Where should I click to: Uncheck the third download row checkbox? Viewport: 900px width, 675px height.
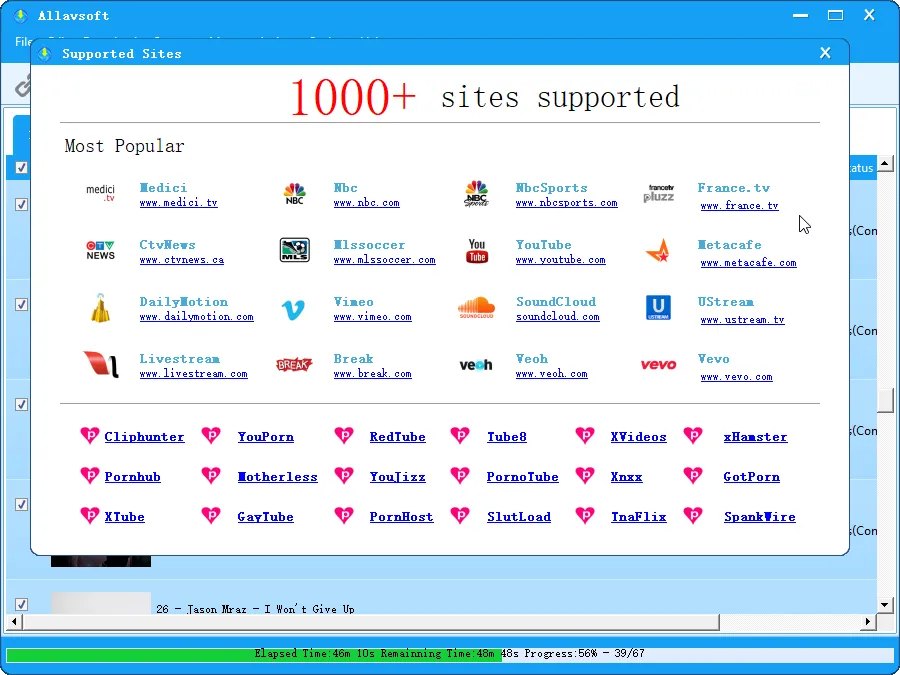21,405
